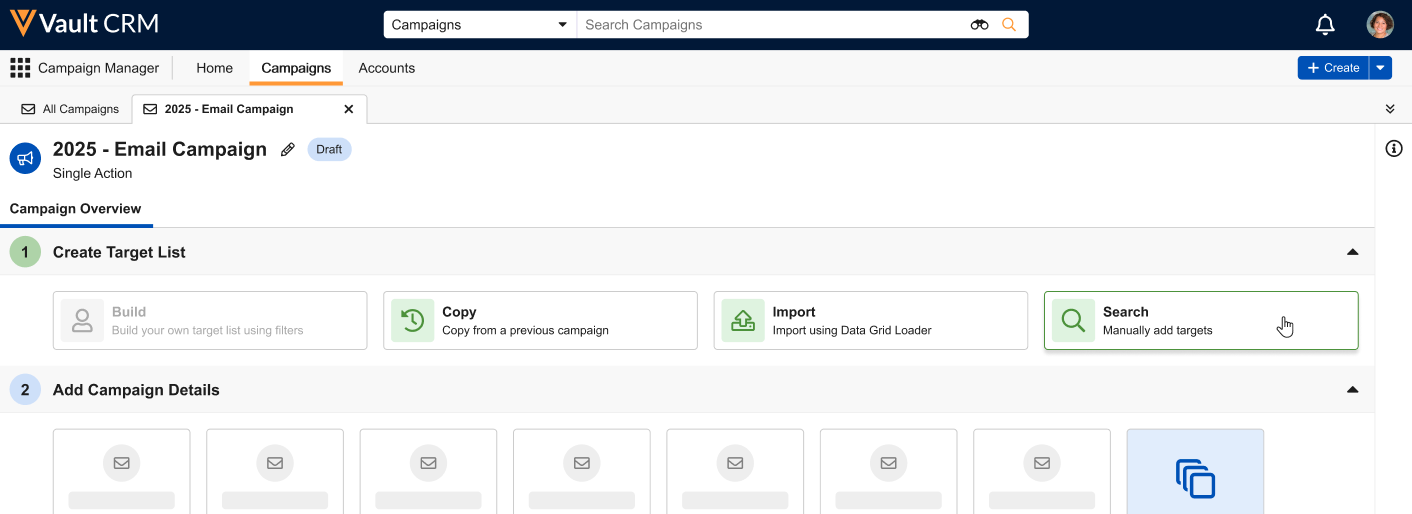Open the information panel icon
This screenshot has width=1412, height=514.
click(x=1394, y=149)
